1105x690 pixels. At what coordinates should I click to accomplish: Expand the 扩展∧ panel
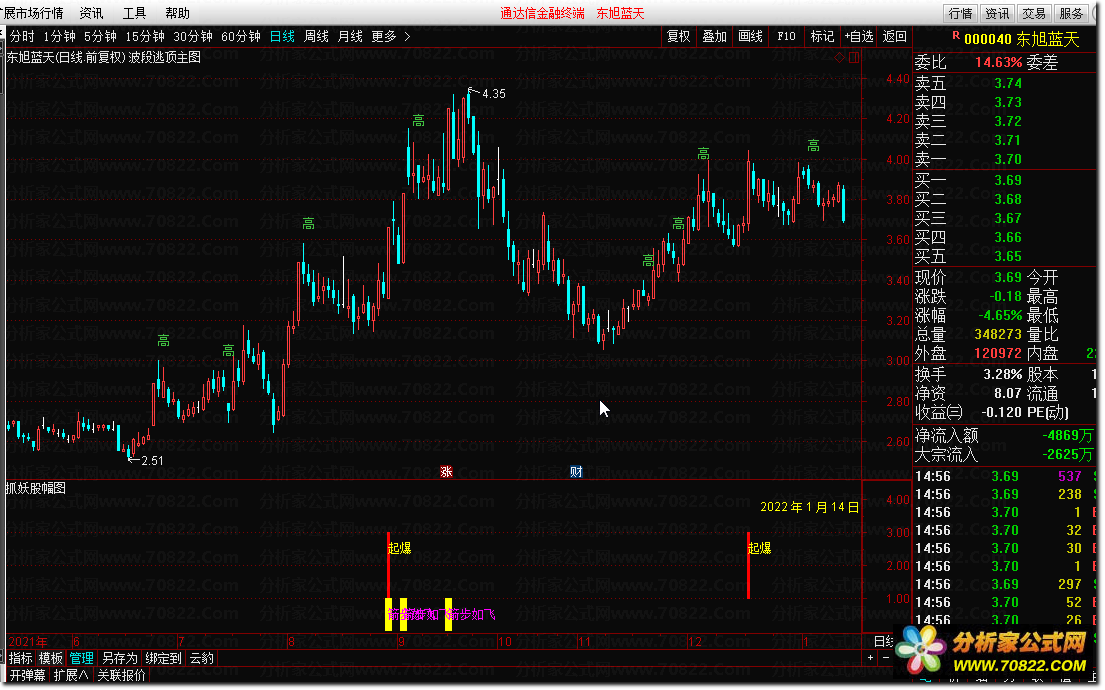71,675
